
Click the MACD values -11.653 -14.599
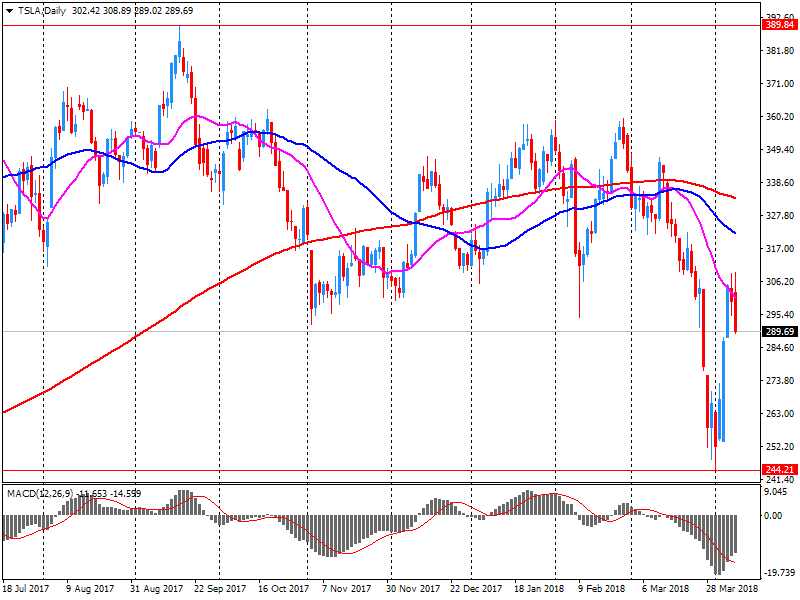(111, 493)
